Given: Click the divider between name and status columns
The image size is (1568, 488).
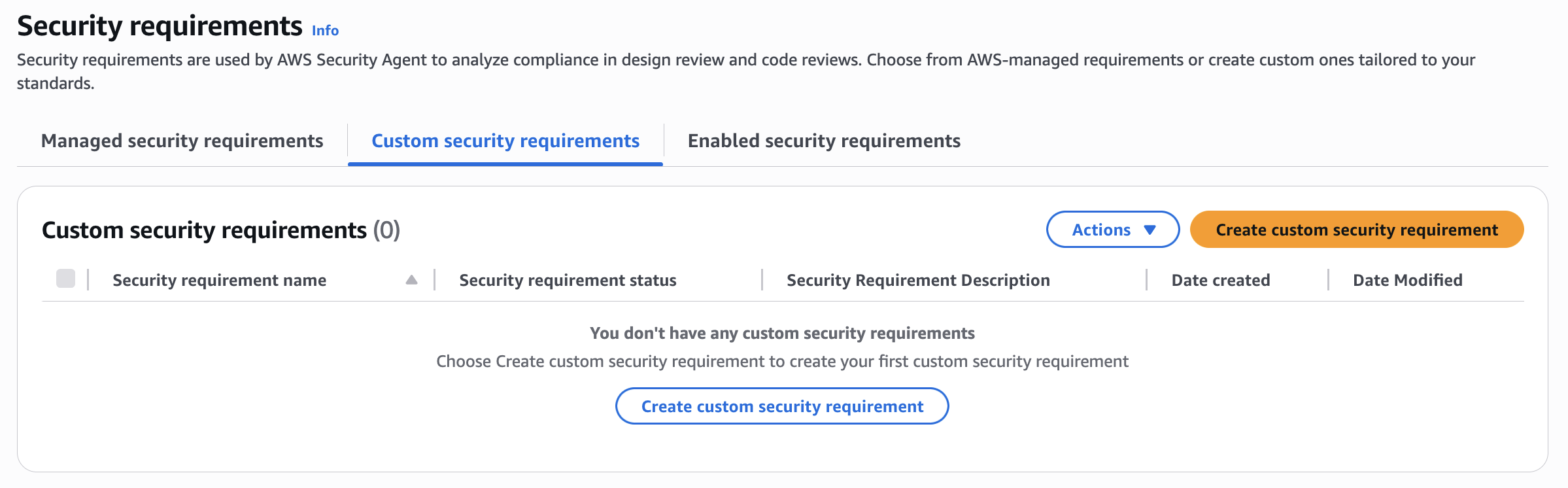Looking at the screenshot, I should (x=435, y=280).
